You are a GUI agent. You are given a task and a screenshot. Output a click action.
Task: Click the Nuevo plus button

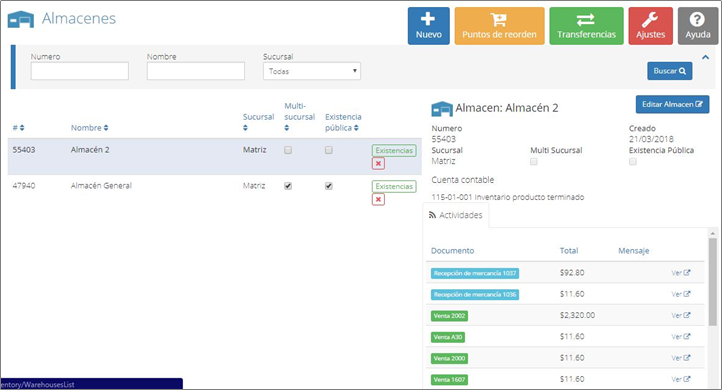pos(428,26)
